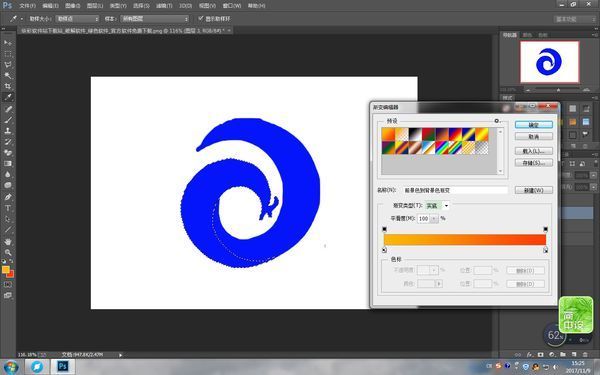Open the 选择(S) menu
The image size is (600, 375).
[141, 6]
